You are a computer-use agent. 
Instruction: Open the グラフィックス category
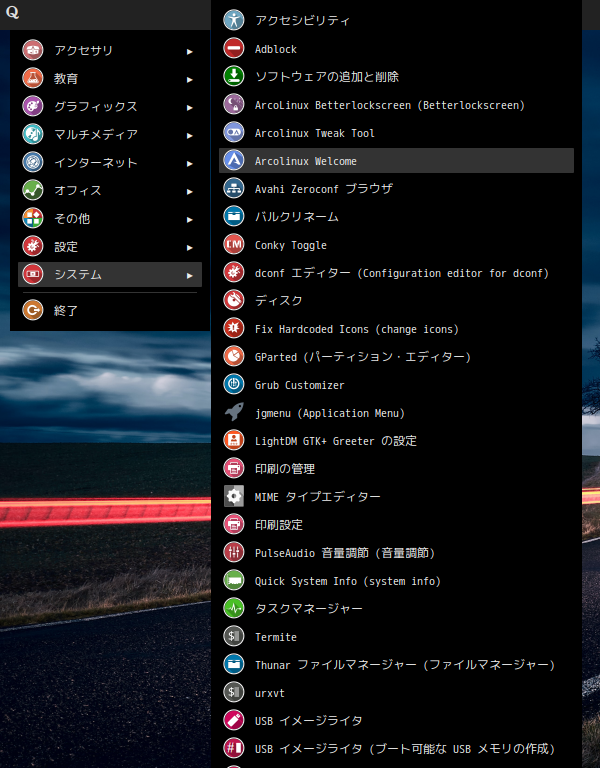(110, 106)
